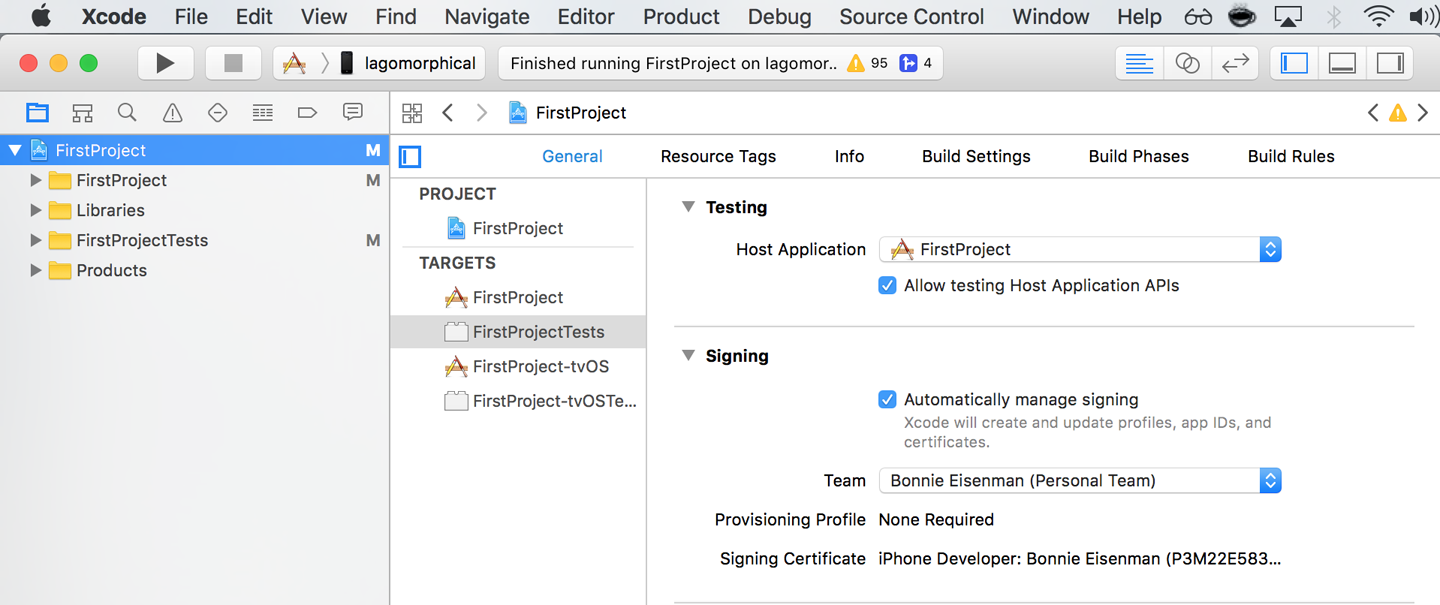Open the Product menu

pyautogui.click(x=681, y=17)
